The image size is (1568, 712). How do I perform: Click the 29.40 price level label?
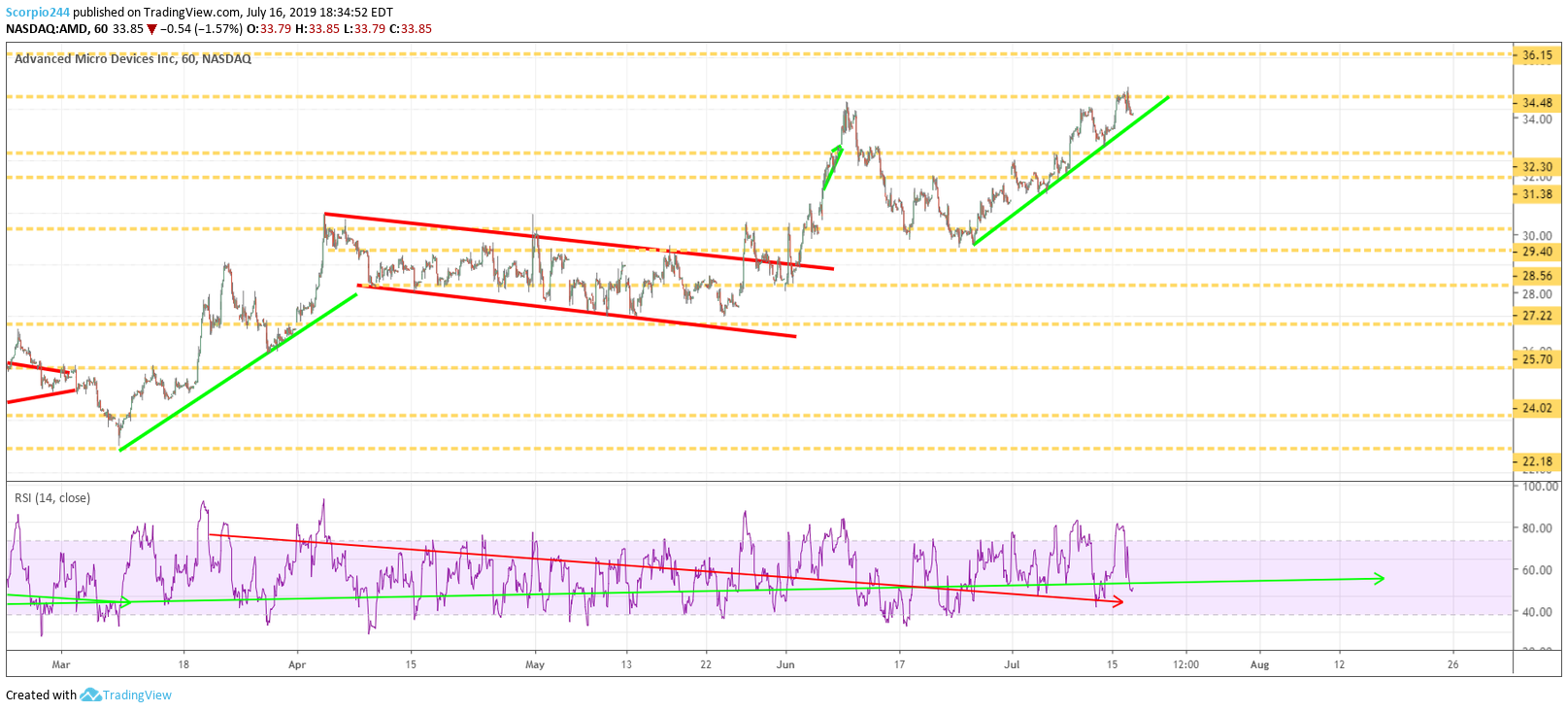[1537, 252]
